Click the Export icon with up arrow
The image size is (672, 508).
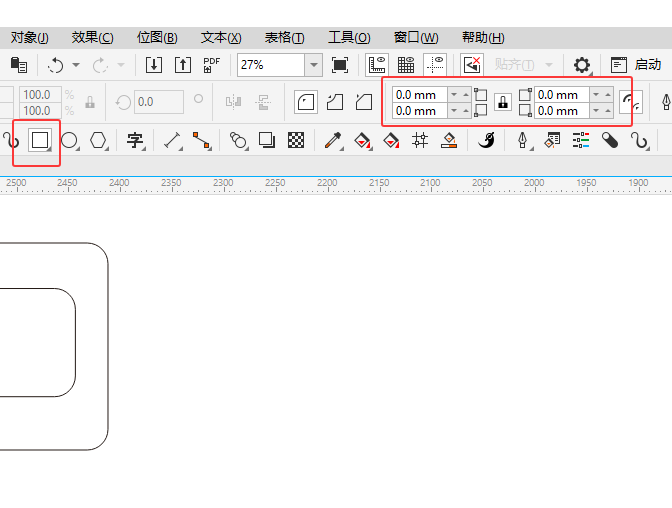[x=183, y=65]
